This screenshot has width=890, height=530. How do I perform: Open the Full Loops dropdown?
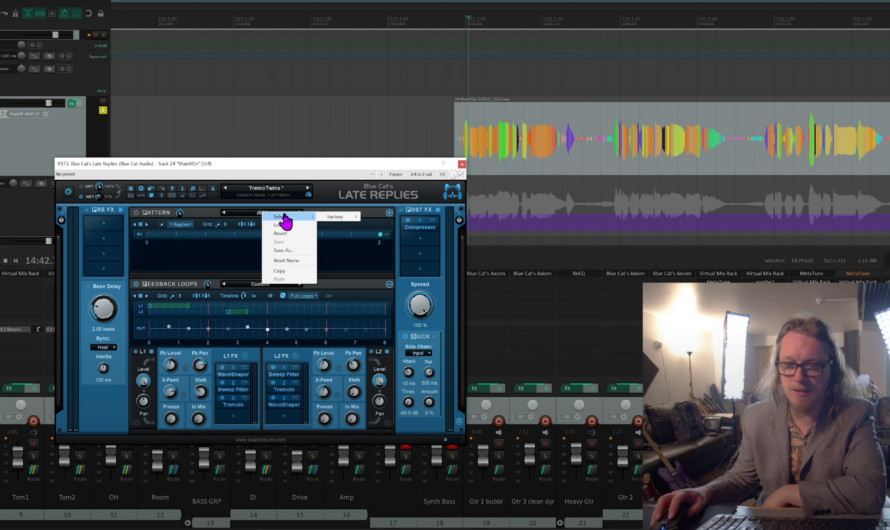304,296
